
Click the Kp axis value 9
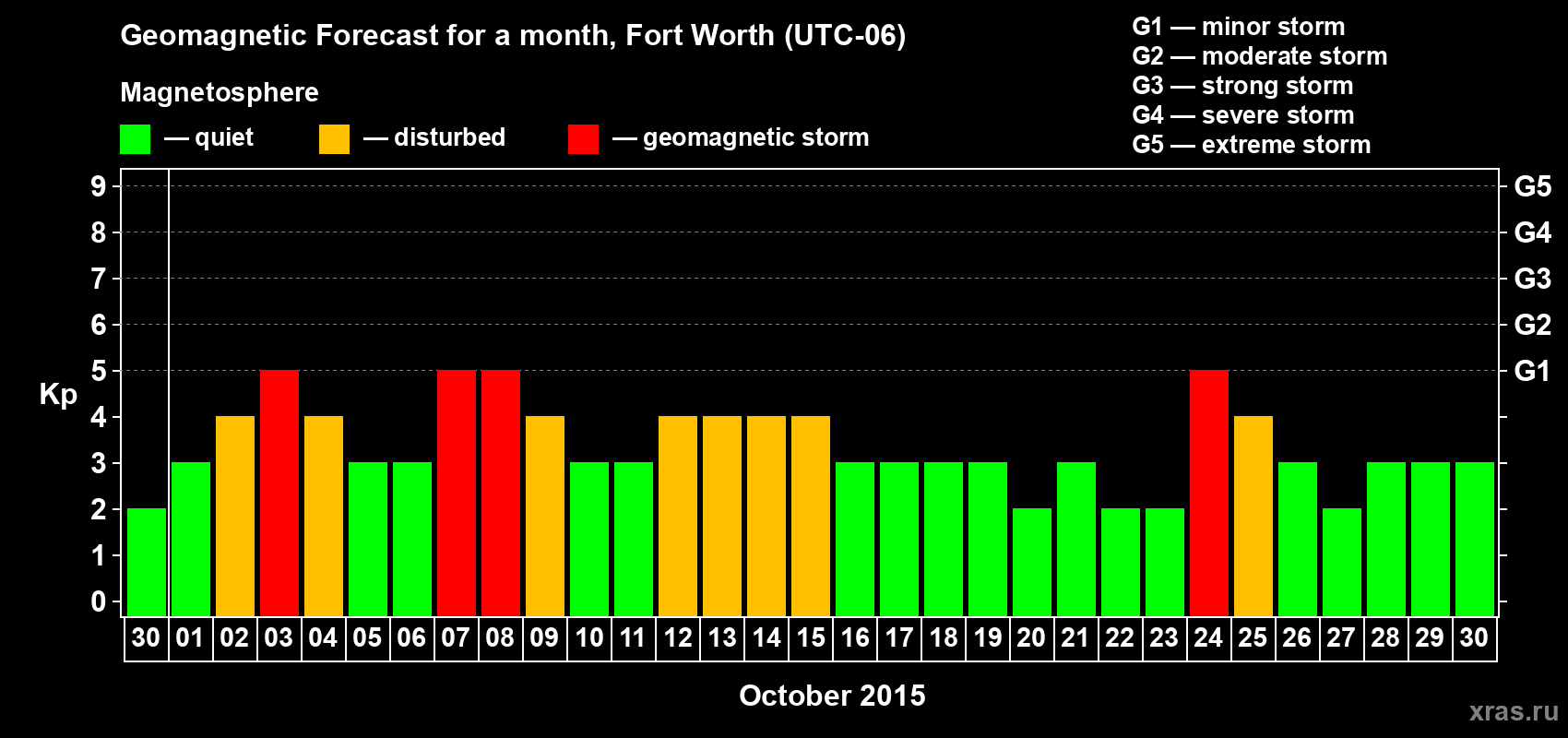click(x=99, y=186)
